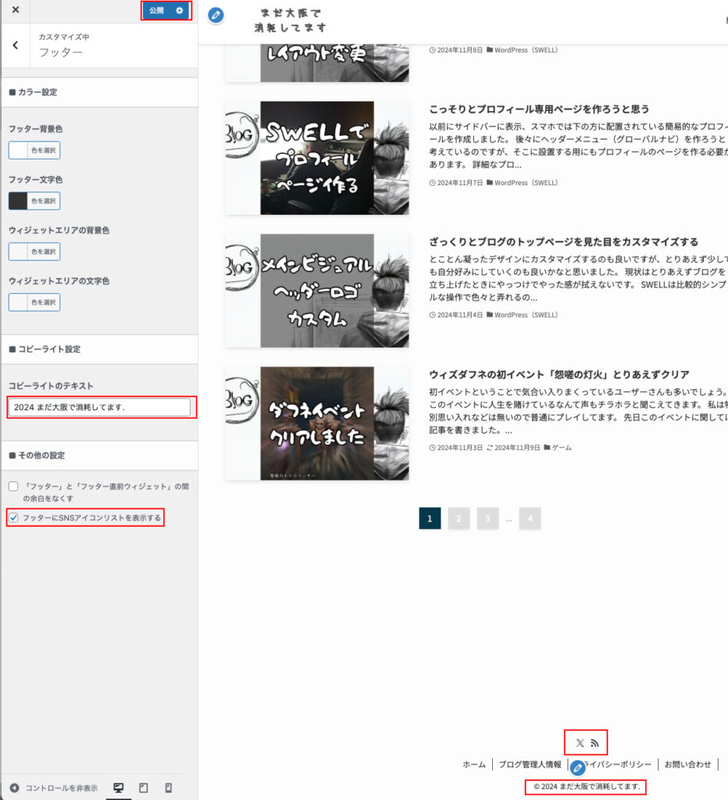The width and height of the screenshot is (728, 800).
Task: Click footer copyright © 2024 text
Action: point(586,787)
